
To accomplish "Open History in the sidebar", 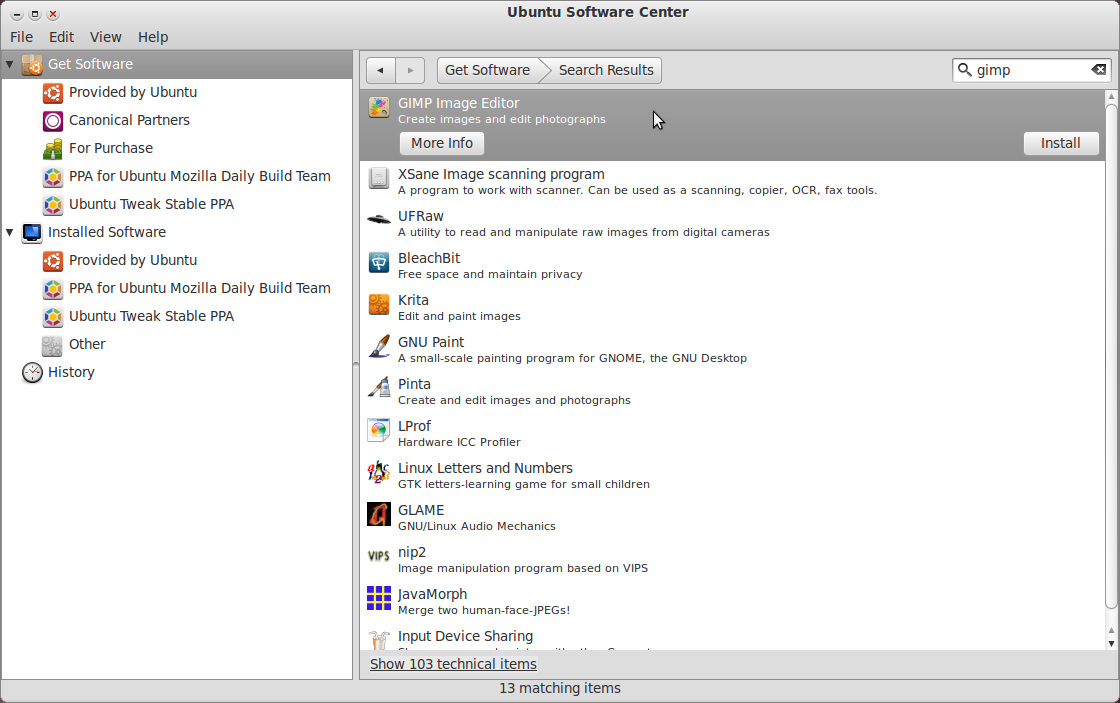I will click(x=71, y=372).
